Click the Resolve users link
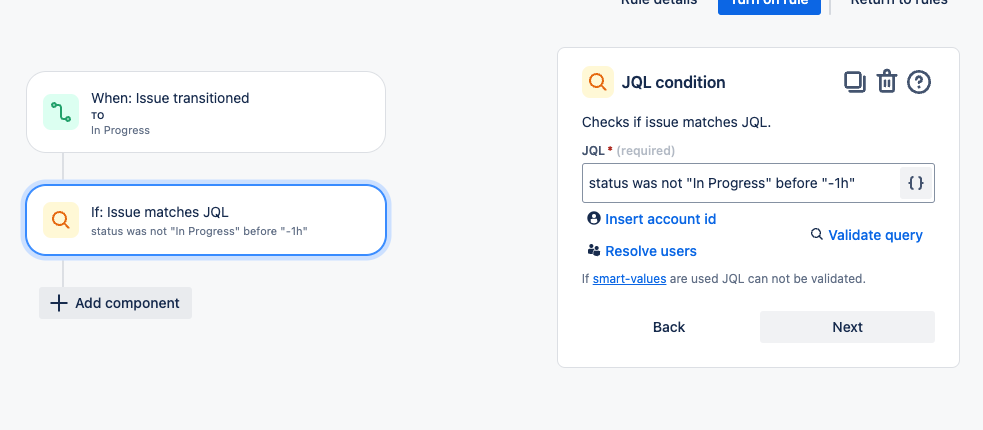This screenshot has width=983, height=430. tap(651, 251)
